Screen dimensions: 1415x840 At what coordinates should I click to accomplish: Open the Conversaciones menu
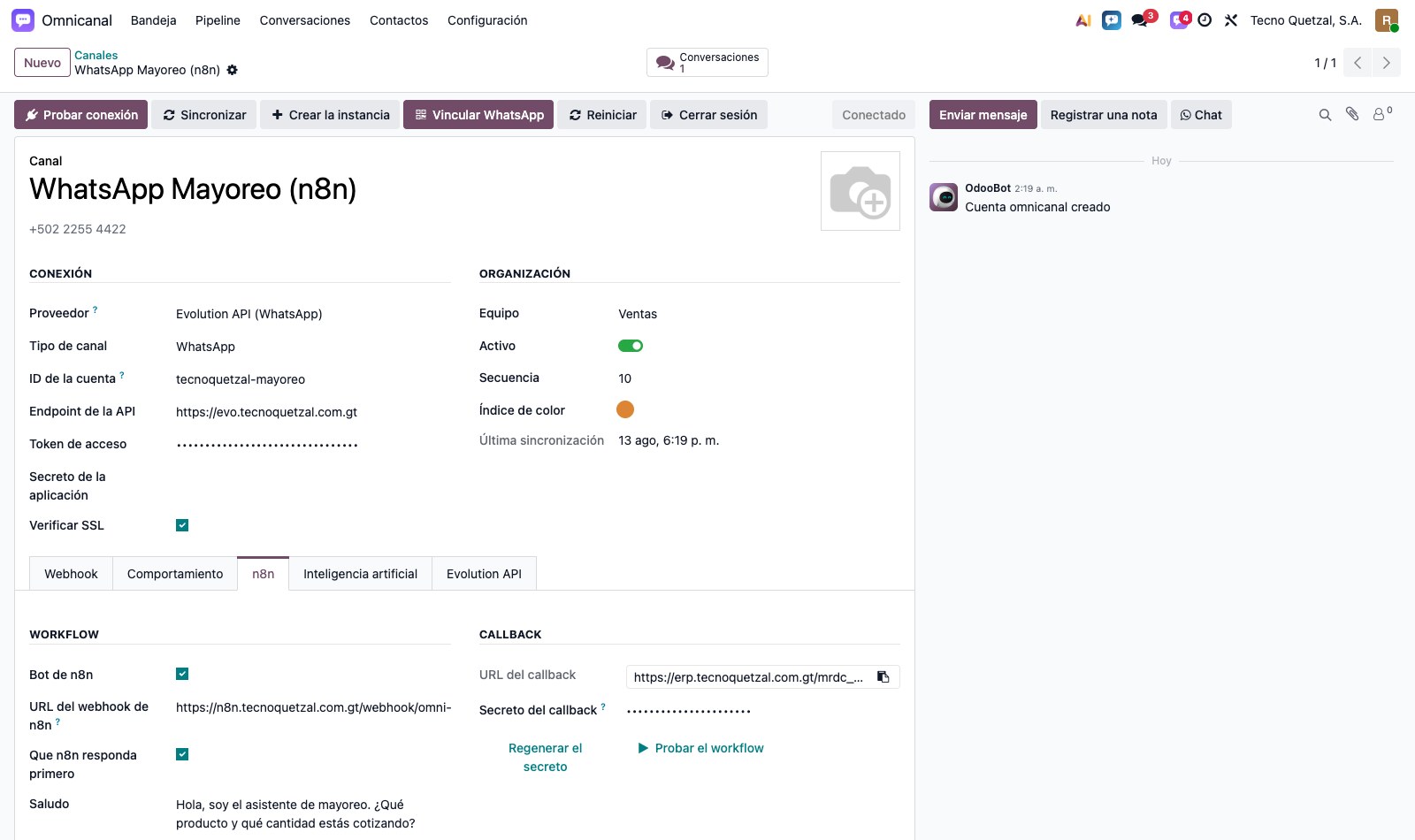pos(305,20)
